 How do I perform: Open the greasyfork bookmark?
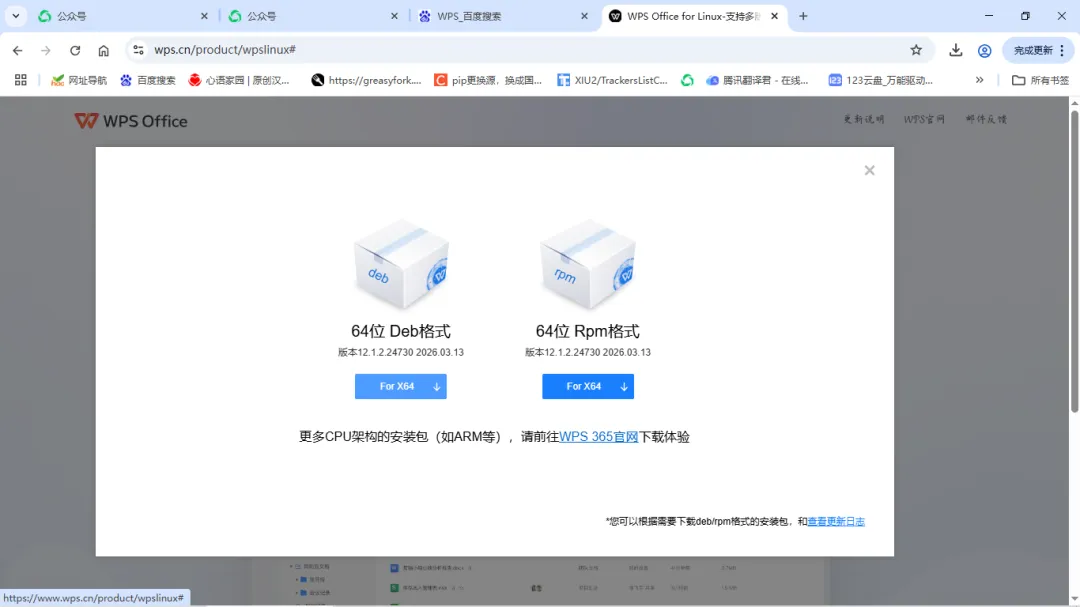[366, 80]
